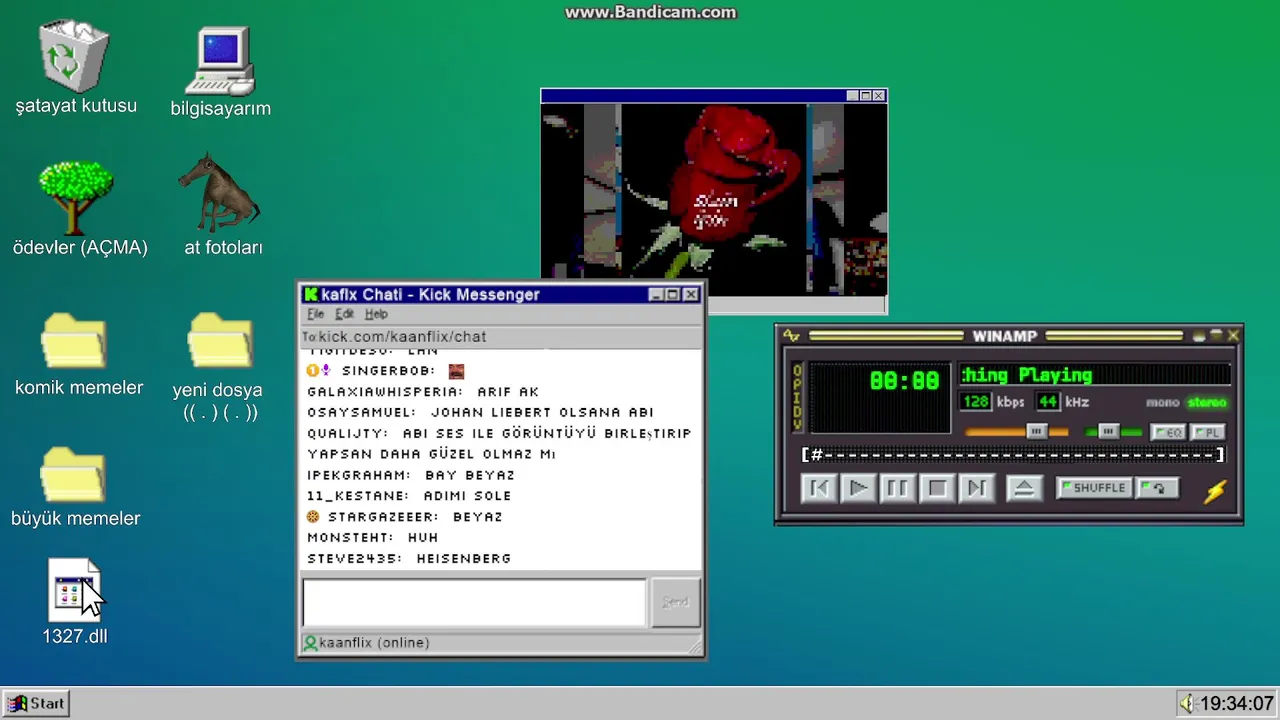The image size is (1280, 720).
Task: Click the Winamp window shade button
Action: coord(1216,336)
